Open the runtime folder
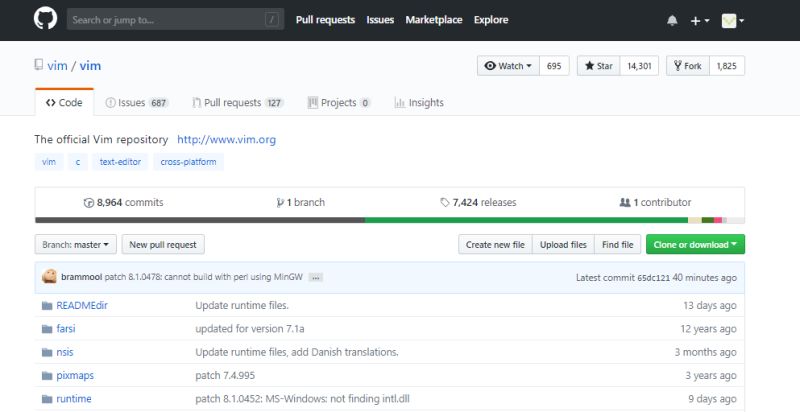The image size is (800, 412). [74, 399]
